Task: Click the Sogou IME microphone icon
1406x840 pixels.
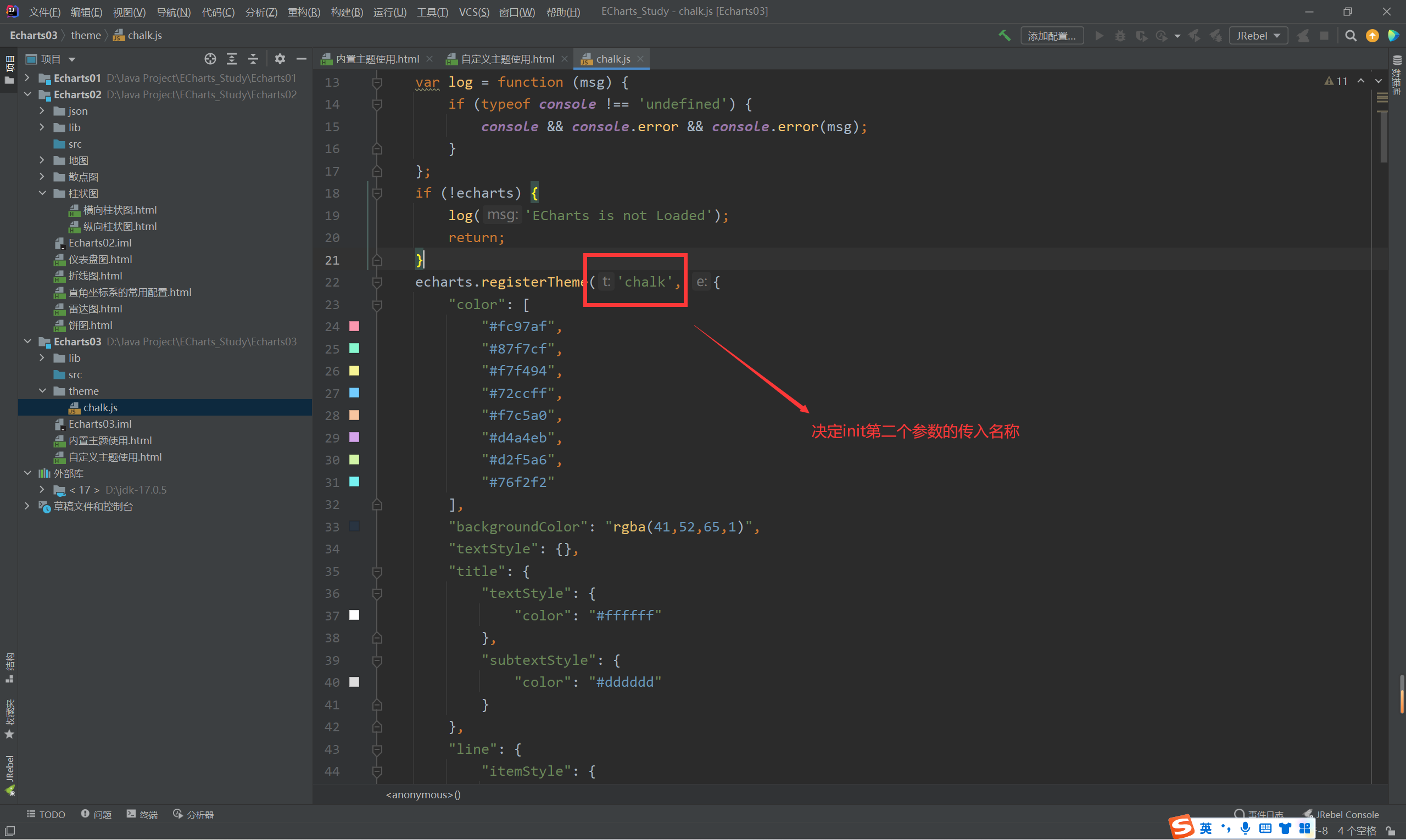Action: (1245, 828)
